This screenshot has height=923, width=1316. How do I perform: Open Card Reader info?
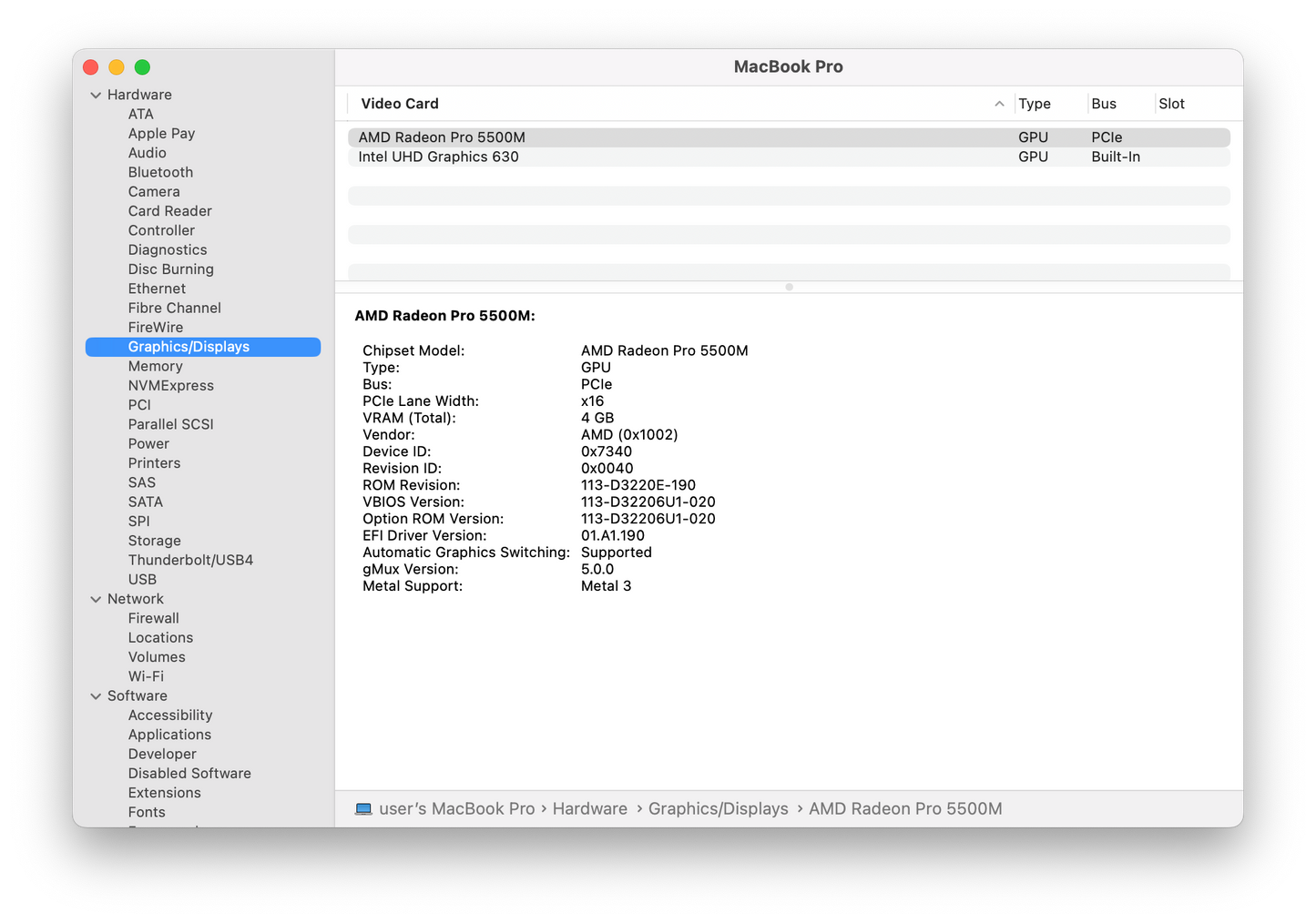tap(170, 211)
